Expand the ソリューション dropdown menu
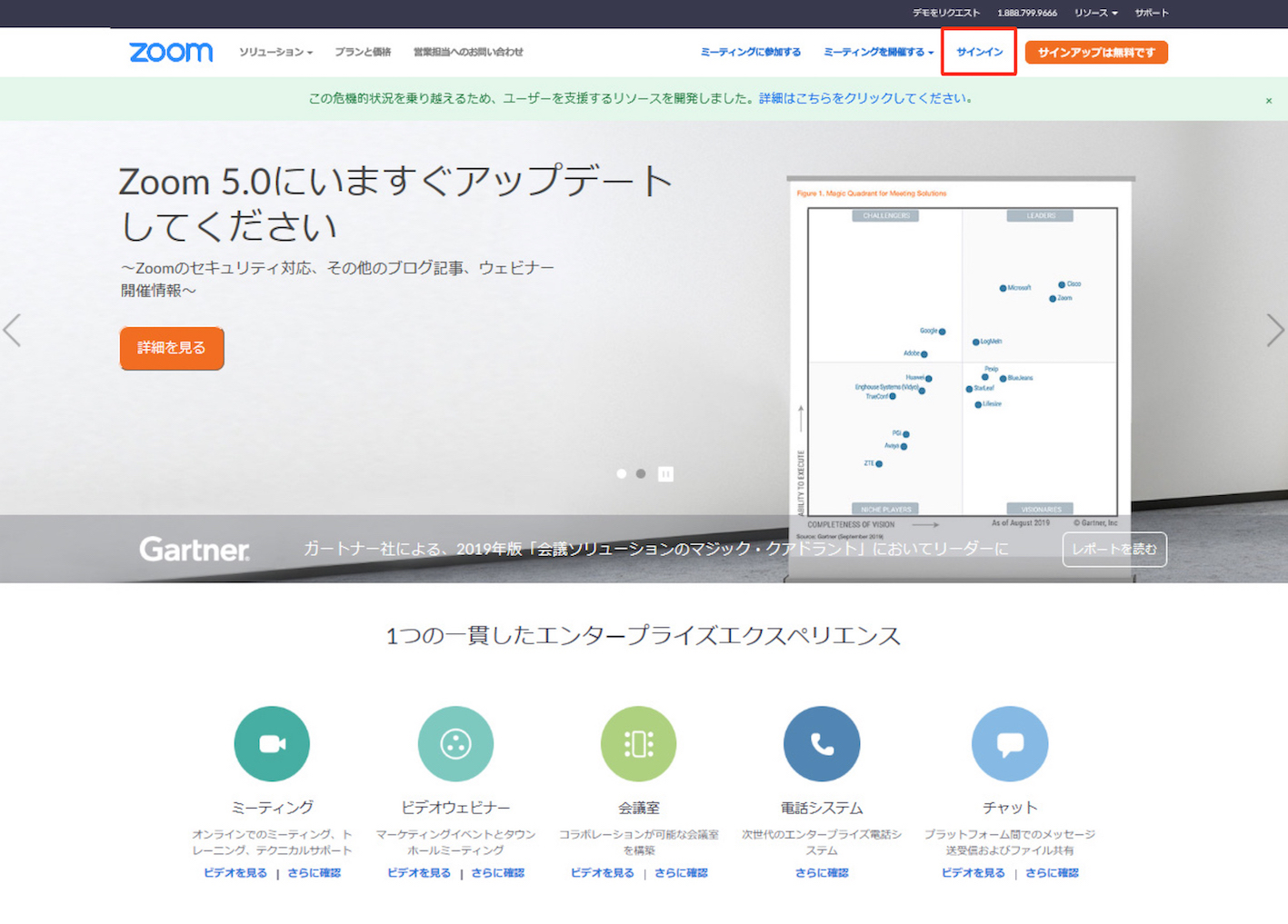 [x=275, y=52]
